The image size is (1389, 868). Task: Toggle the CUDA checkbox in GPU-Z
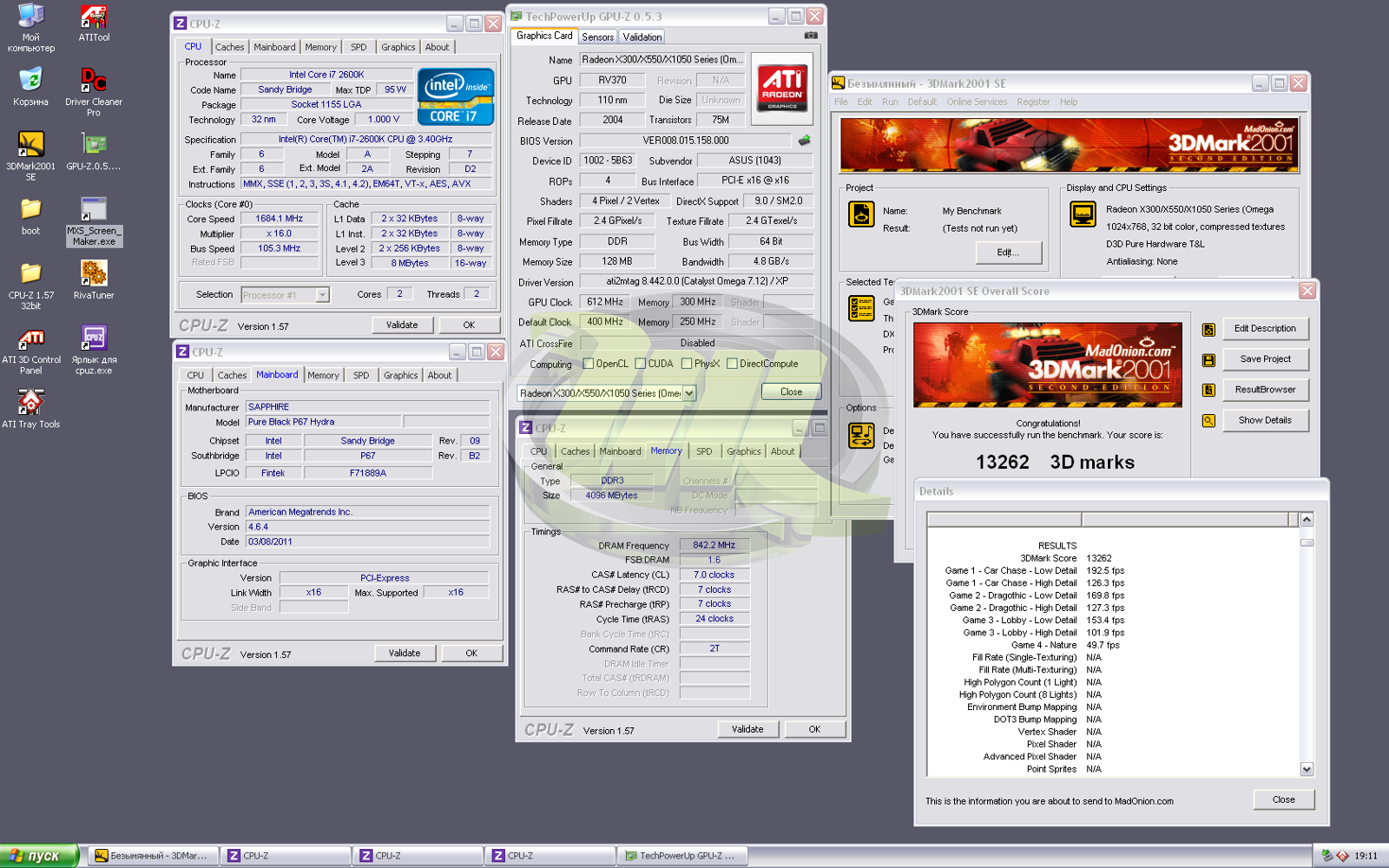click(641, 364)
